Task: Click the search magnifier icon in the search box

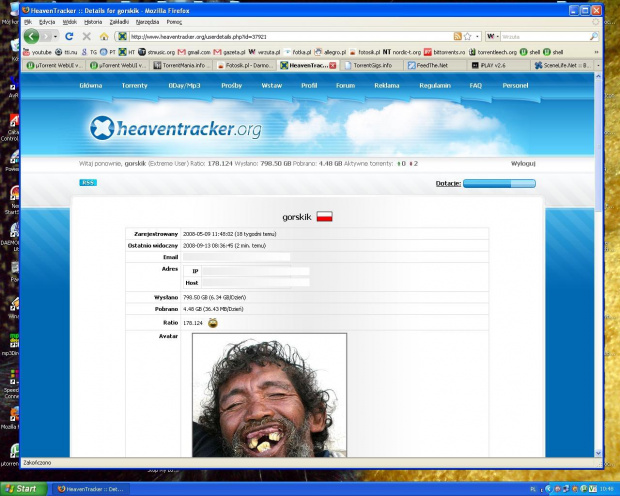Action: pos(594,36)
